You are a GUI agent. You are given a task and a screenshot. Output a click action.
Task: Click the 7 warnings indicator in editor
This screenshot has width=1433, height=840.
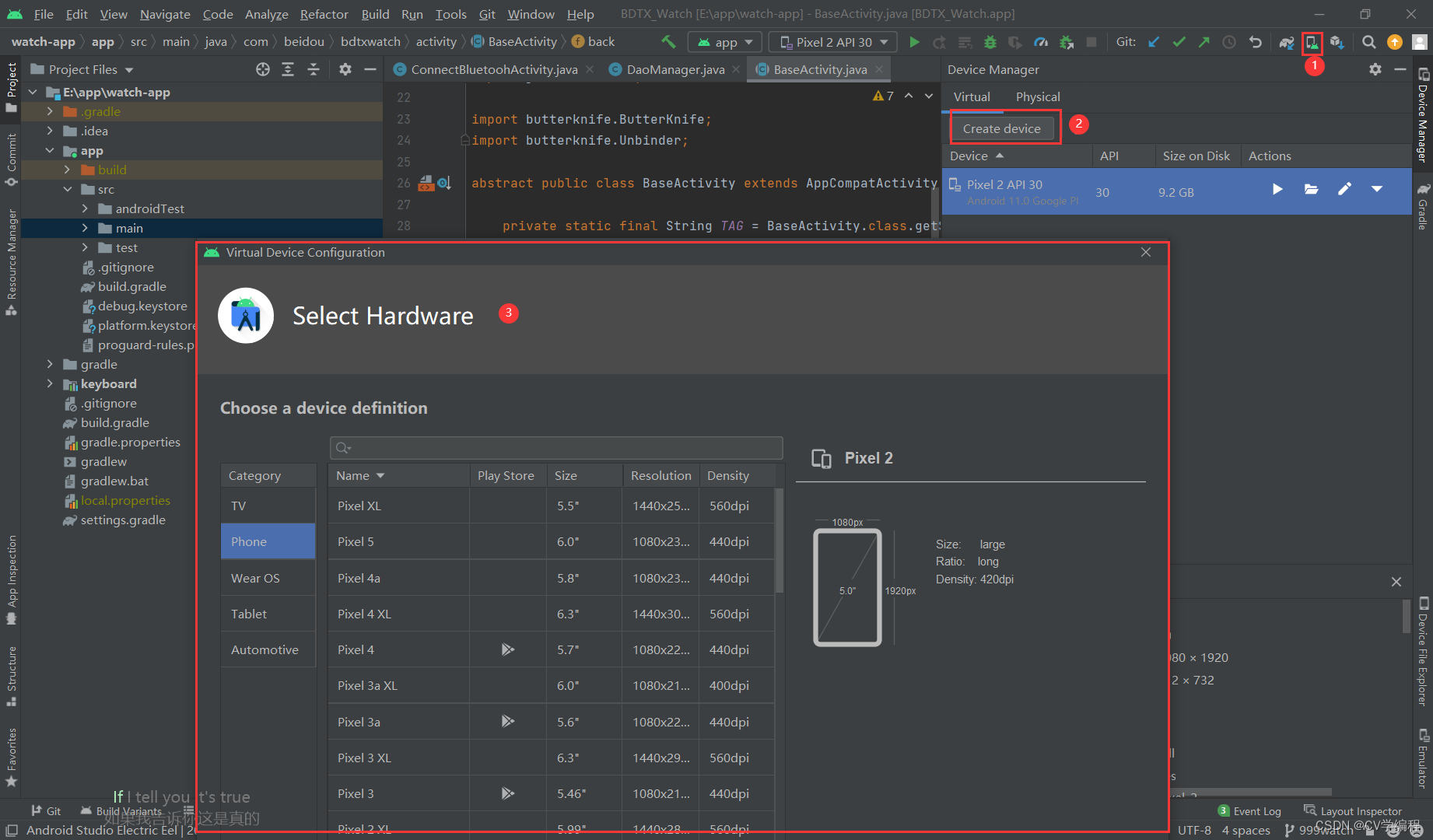tap(883, 96)
